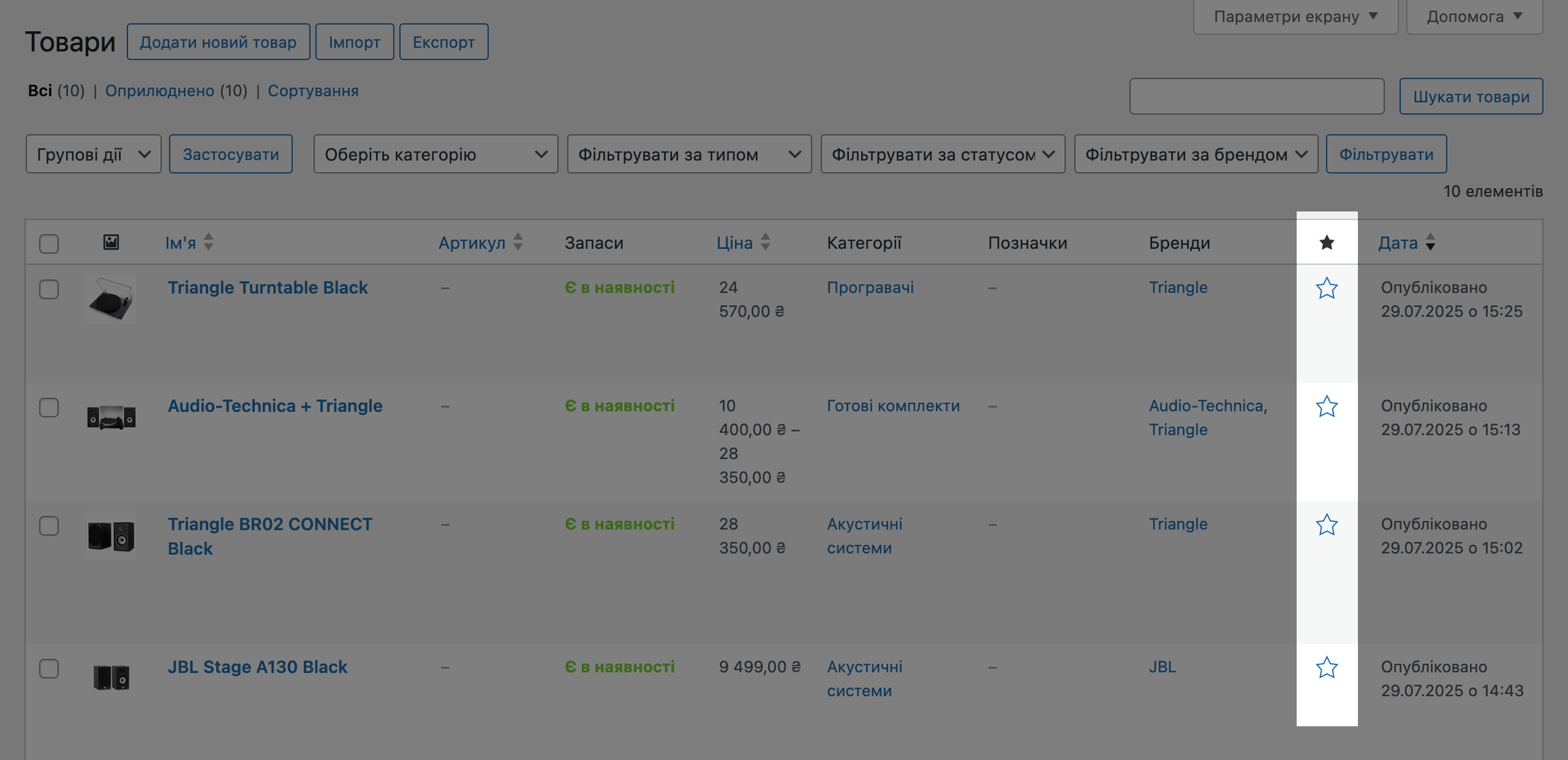Mark Triangle Turntable Black as featured star
Screen dimensions: 1568x760
1327,288
